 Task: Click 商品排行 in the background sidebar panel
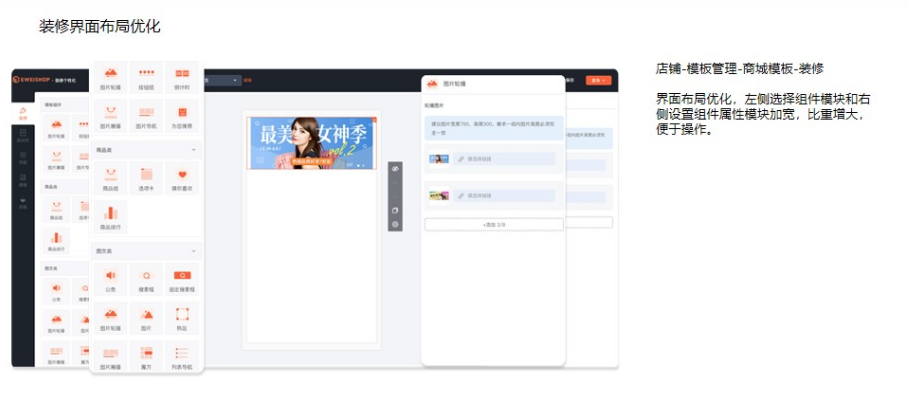[x=56, y=241]
